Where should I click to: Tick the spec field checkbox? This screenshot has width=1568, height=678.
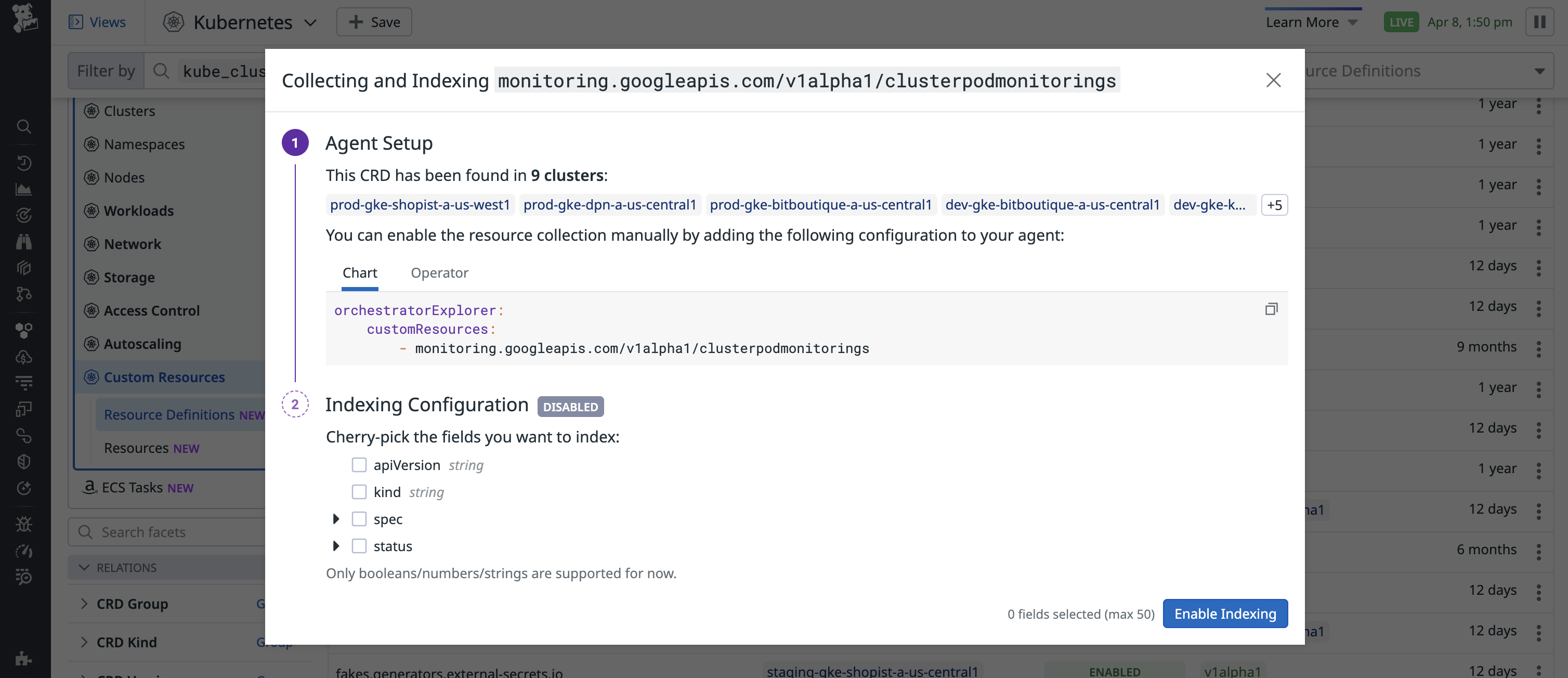[359, 519]
